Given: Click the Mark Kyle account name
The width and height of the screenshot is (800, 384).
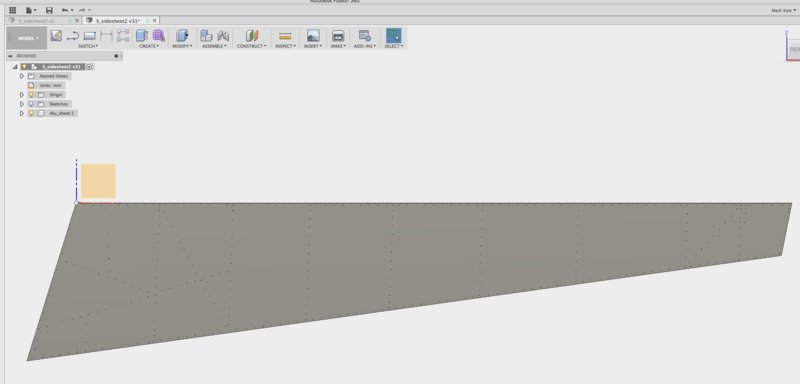Looking at the screenshot, I should click(783, 10).
